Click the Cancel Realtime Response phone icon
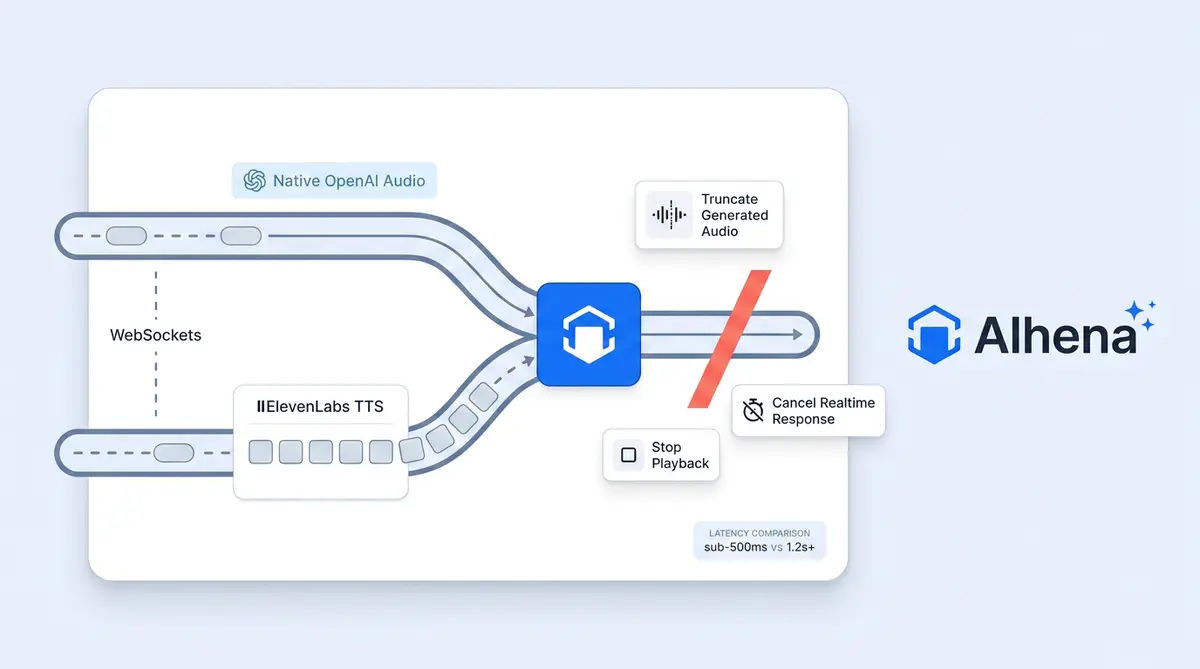Image resolution: width=1200 pixels, height=669 pixels. (752, 410)
